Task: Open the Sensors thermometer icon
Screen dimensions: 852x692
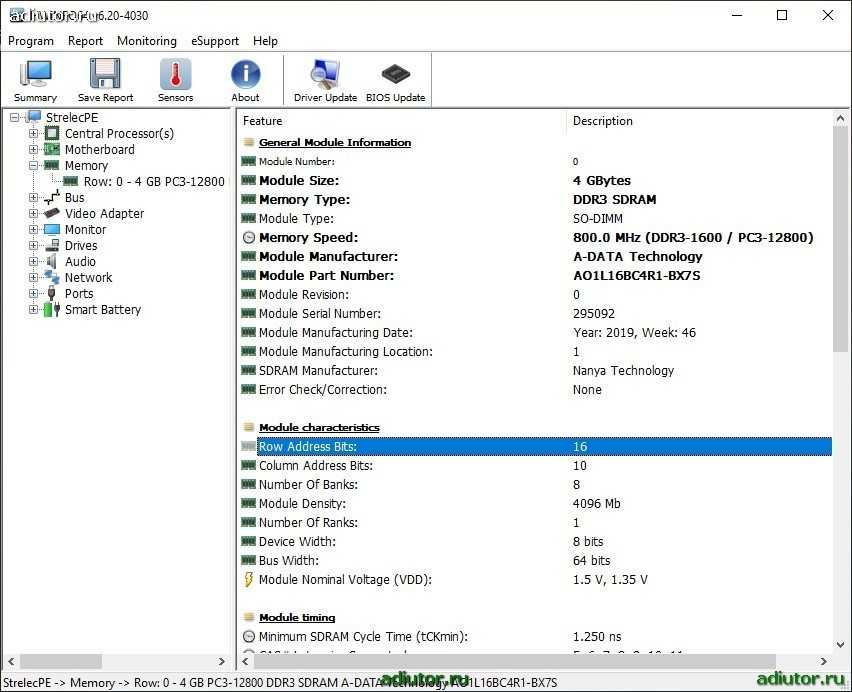Action: [175, 80]
